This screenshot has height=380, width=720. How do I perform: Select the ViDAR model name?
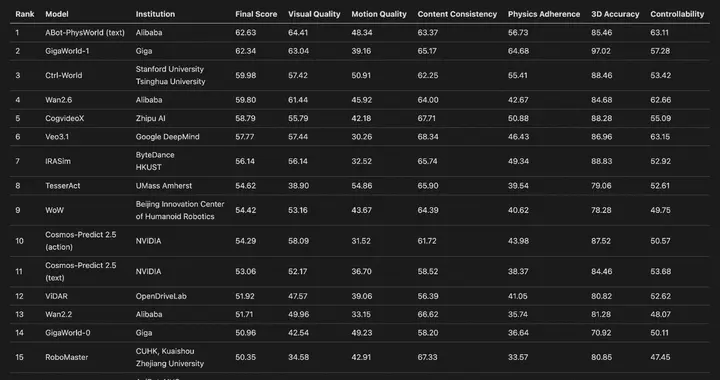click(56, 296)
